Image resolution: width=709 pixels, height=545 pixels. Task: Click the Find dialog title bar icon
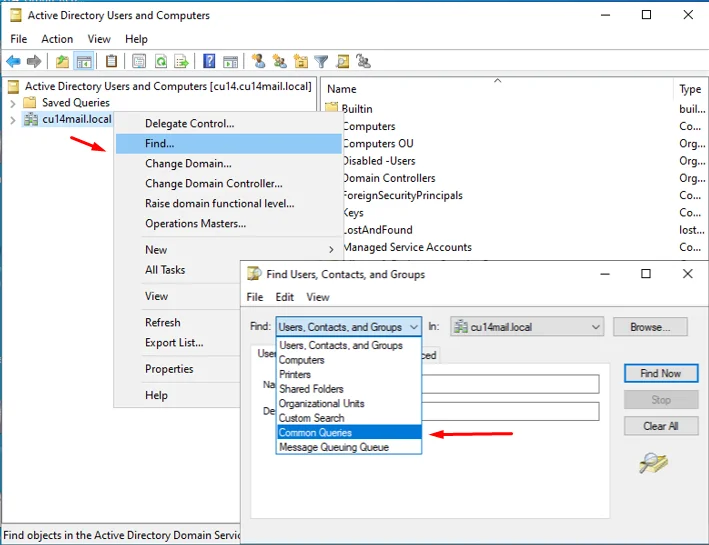click(254, 274)
